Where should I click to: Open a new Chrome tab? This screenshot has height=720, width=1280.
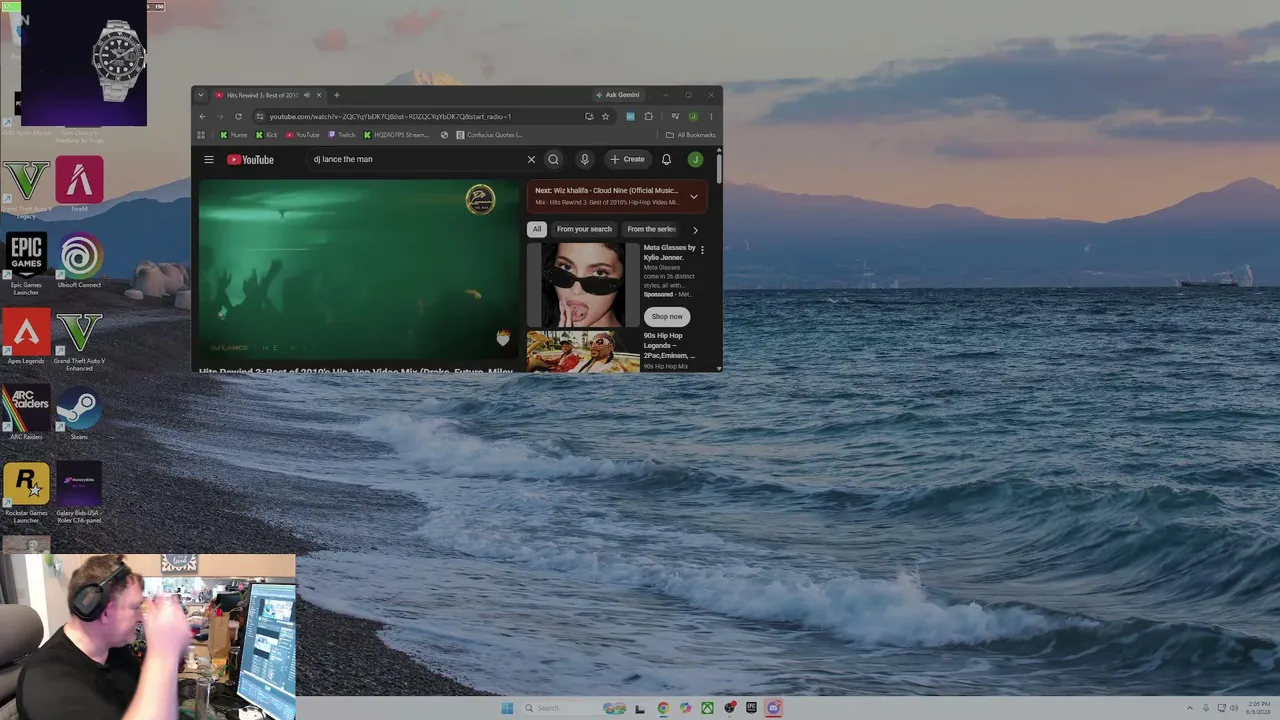[336, 95]
